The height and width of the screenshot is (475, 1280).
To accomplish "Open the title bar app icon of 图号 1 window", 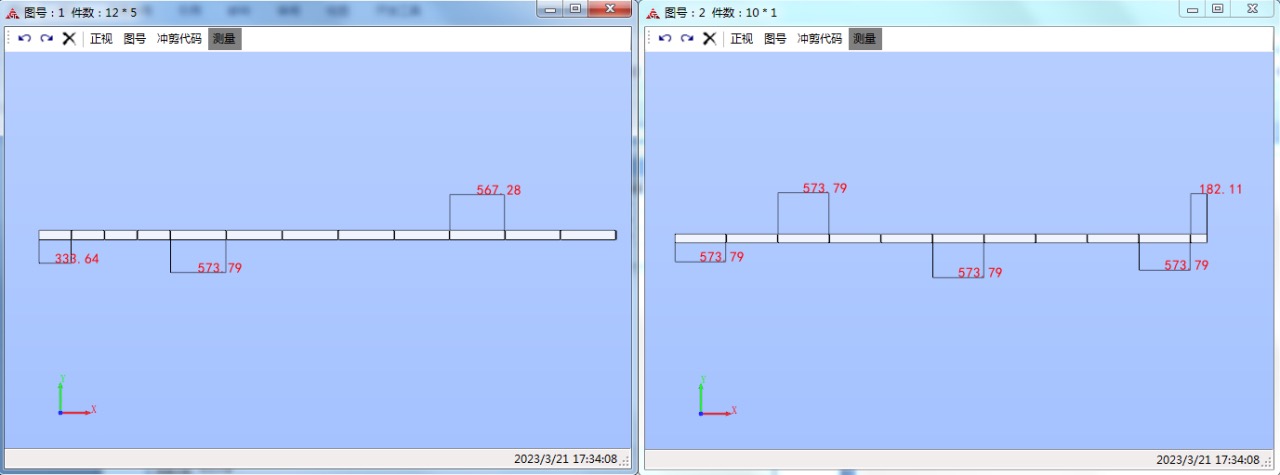I will (12, 13).
